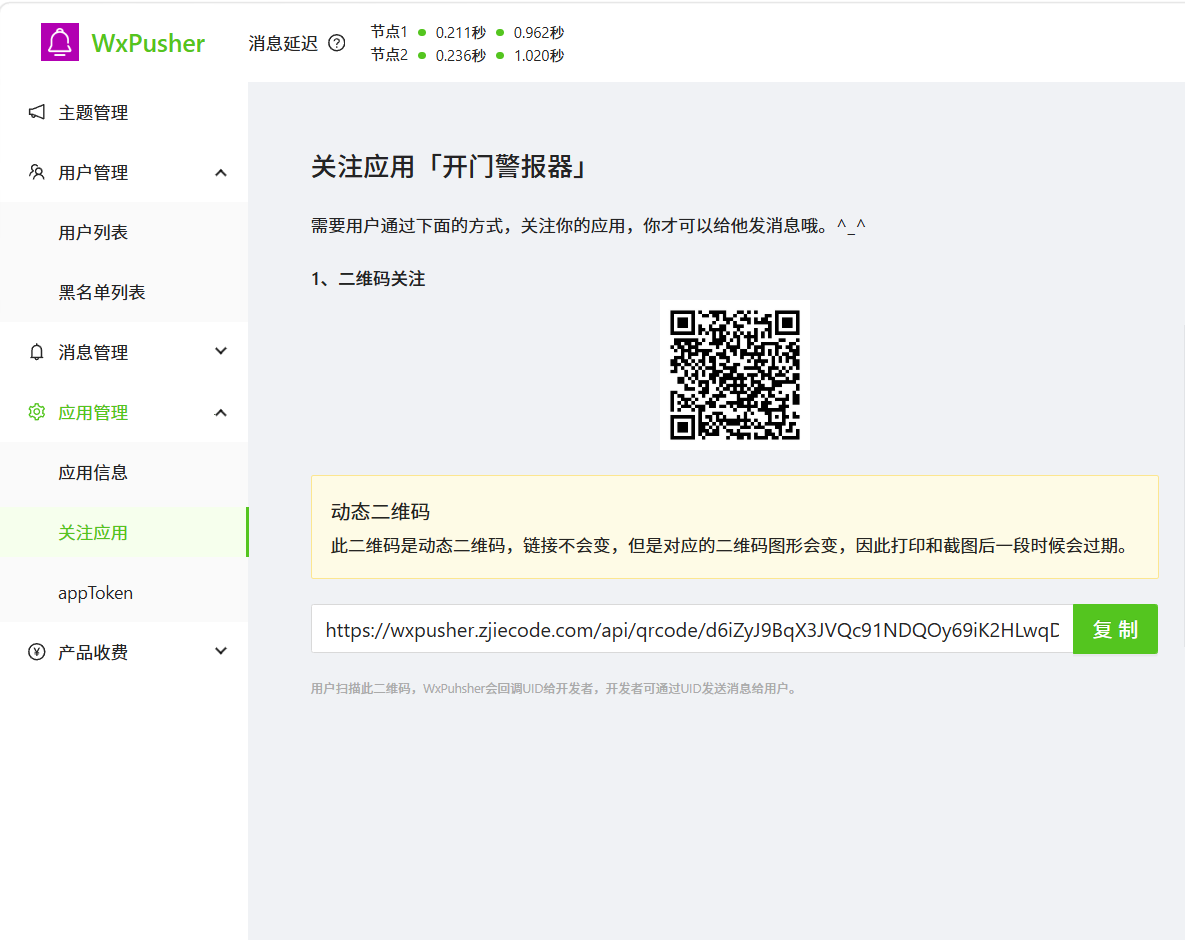Click the 节点1 label
Screen dimensions: 1185x940
coord(389,32)
